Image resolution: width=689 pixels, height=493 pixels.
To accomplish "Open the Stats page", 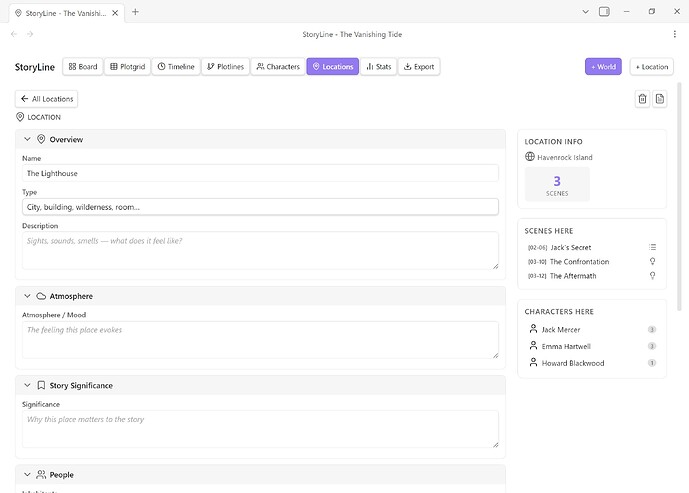I will click(x=377, y=67).
